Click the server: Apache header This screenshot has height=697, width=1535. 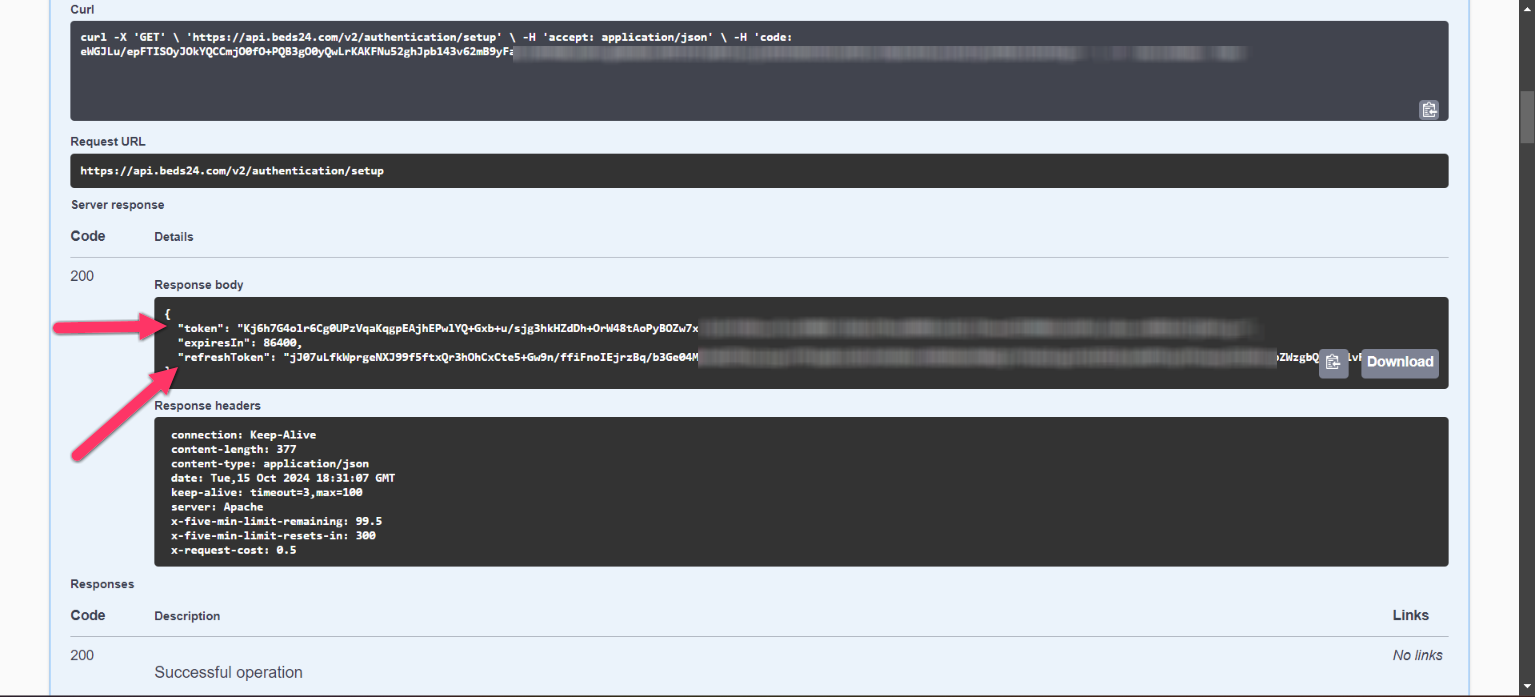point(217,507)
